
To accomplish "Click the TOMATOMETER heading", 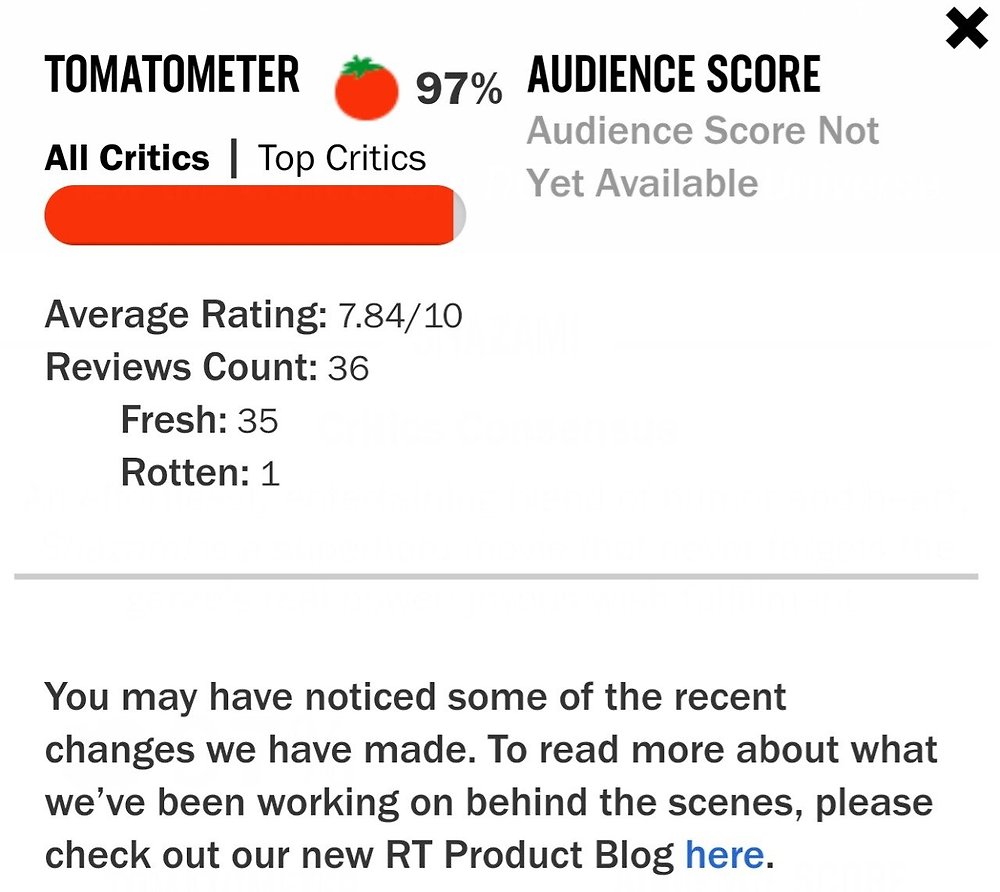I will coord(172,75).
